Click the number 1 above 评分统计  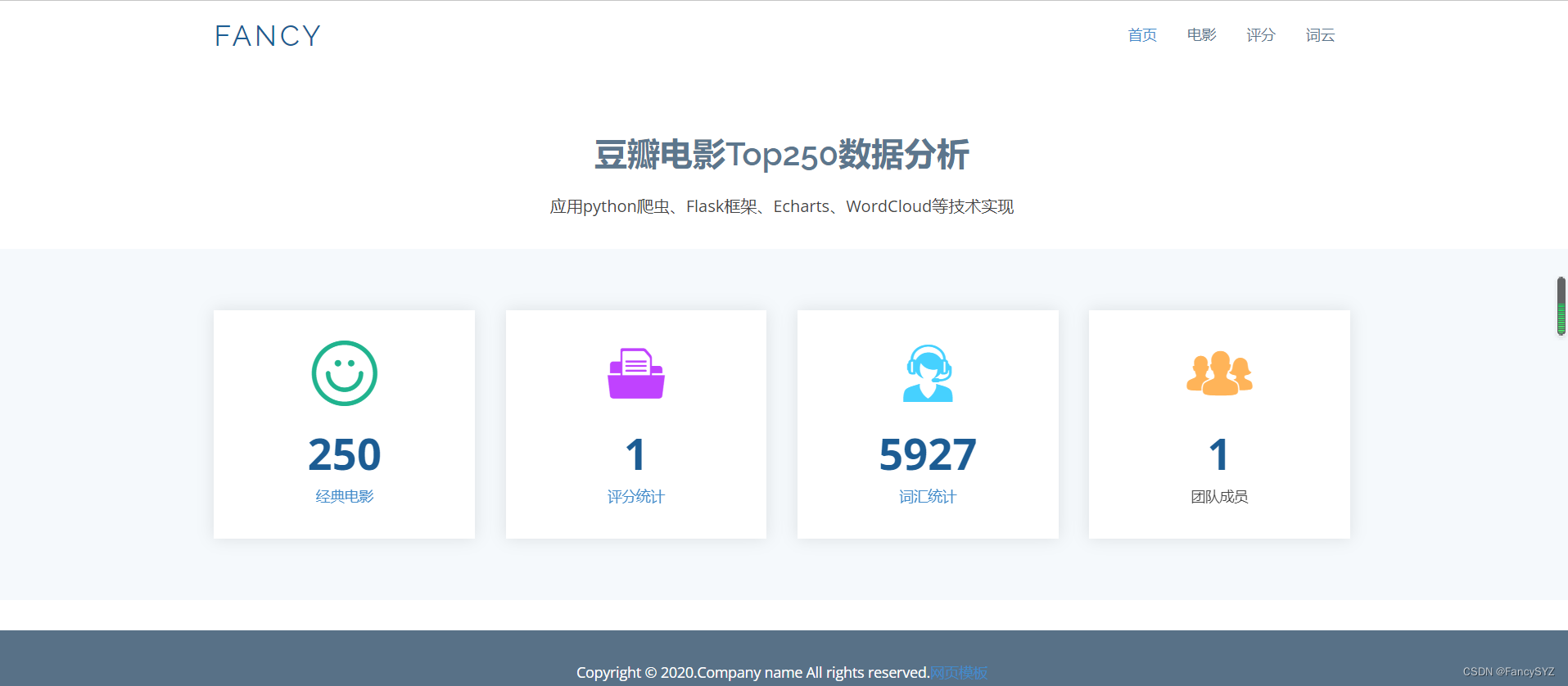(636, 454)
